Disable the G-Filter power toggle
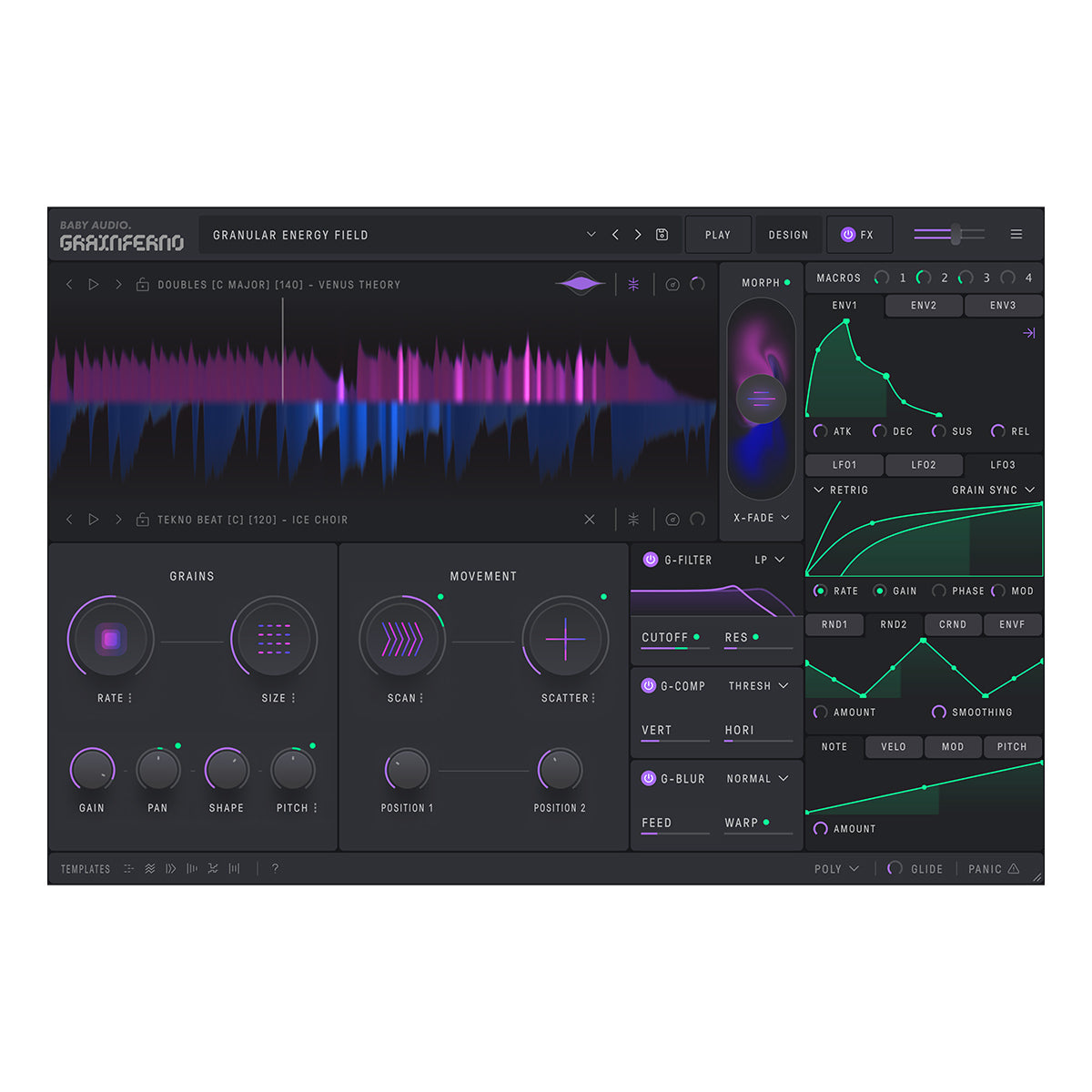1092x1092 pixels. point(650,560)
